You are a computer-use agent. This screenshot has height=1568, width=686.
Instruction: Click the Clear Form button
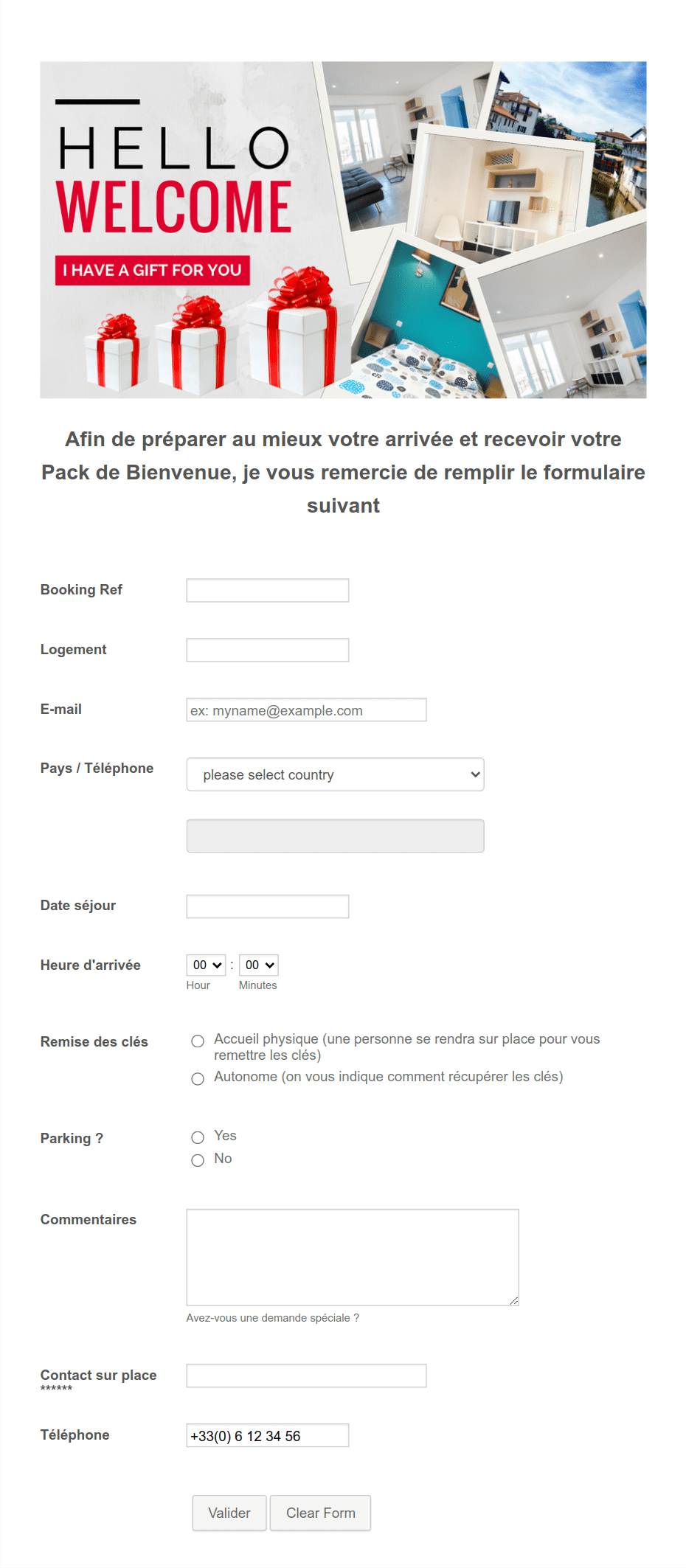point(320,1513)
